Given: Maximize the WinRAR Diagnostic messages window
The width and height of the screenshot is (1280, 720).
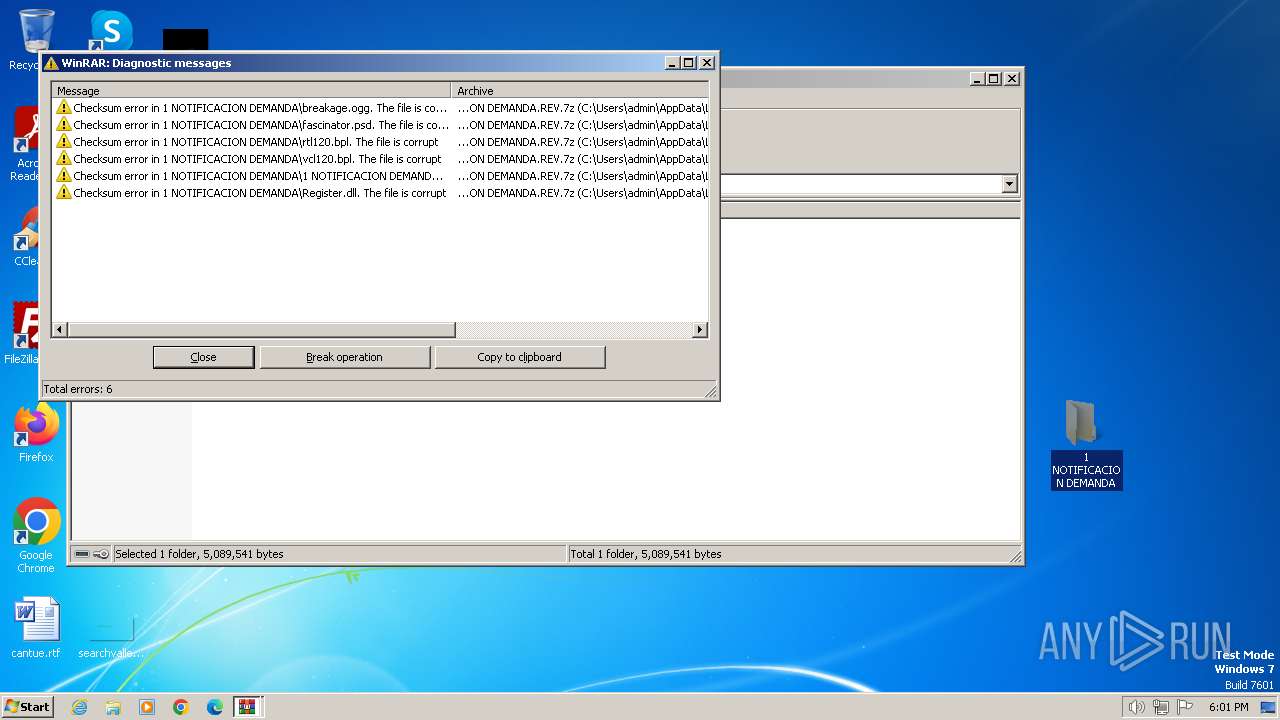Looking at the screenshot, I should [688, 63].
